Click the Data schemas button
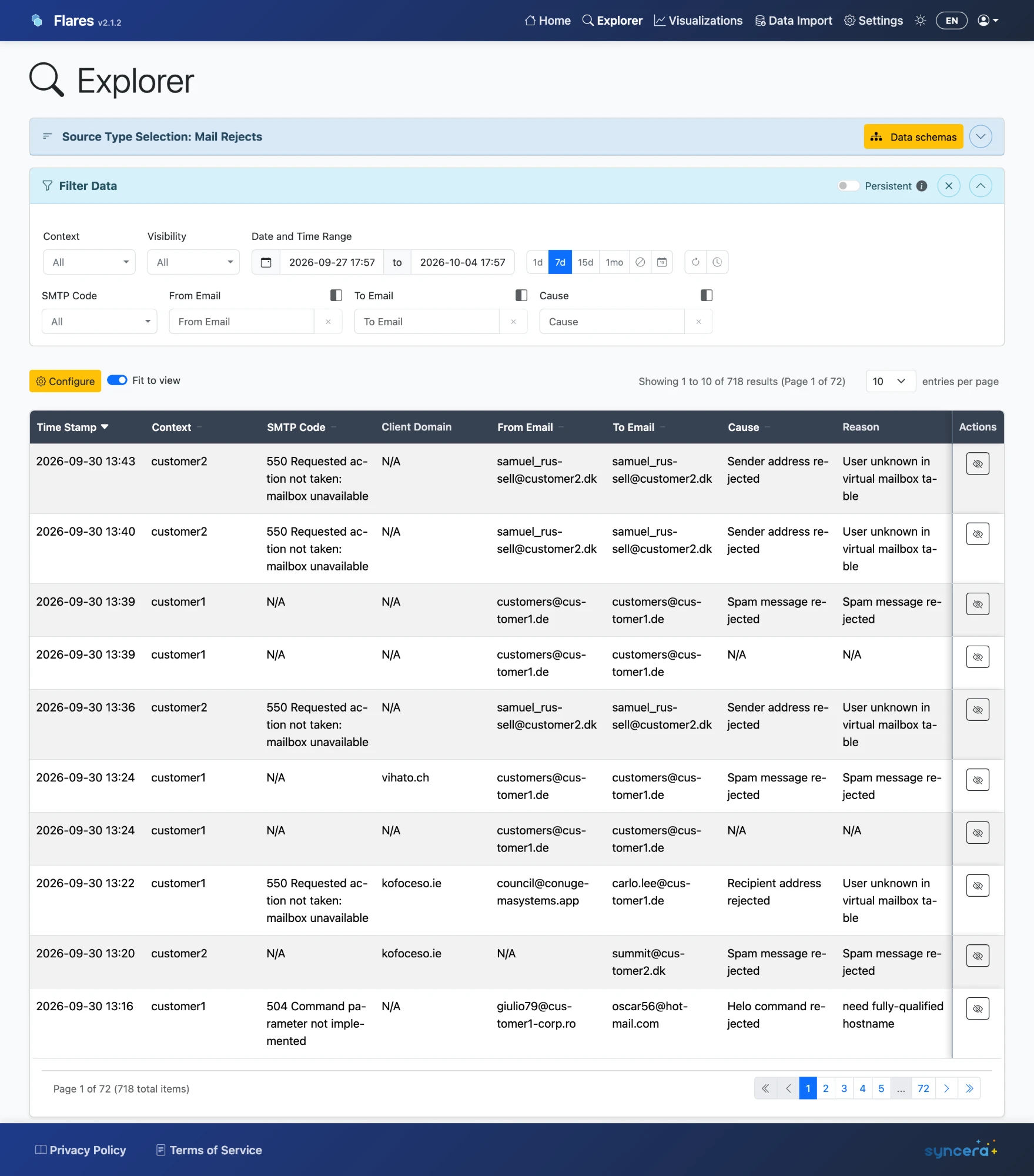1034x1176 pixels. [x=913, y=136]
